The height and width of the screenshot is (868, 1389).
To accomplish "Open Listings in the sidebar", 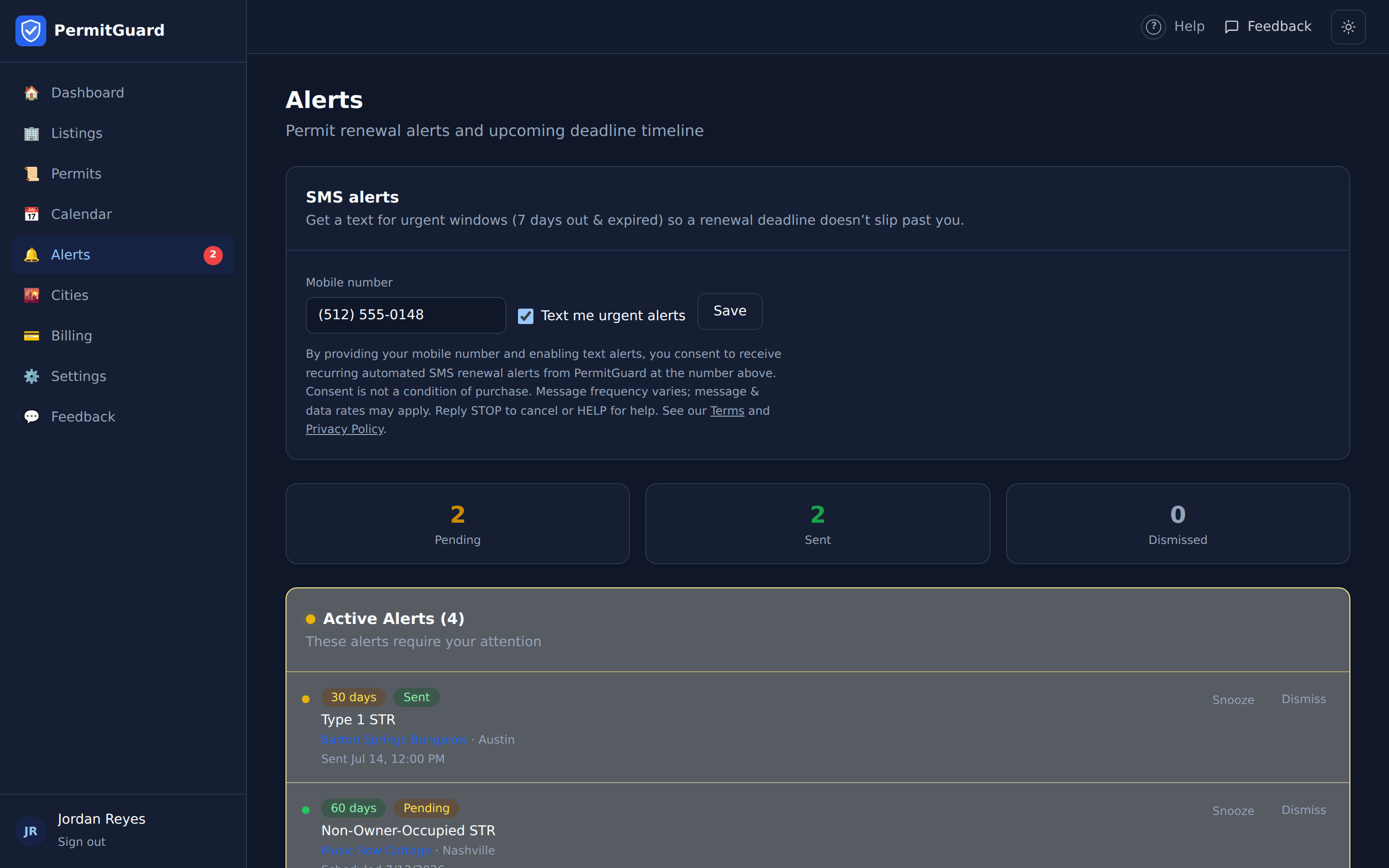I will pos(123,134).
